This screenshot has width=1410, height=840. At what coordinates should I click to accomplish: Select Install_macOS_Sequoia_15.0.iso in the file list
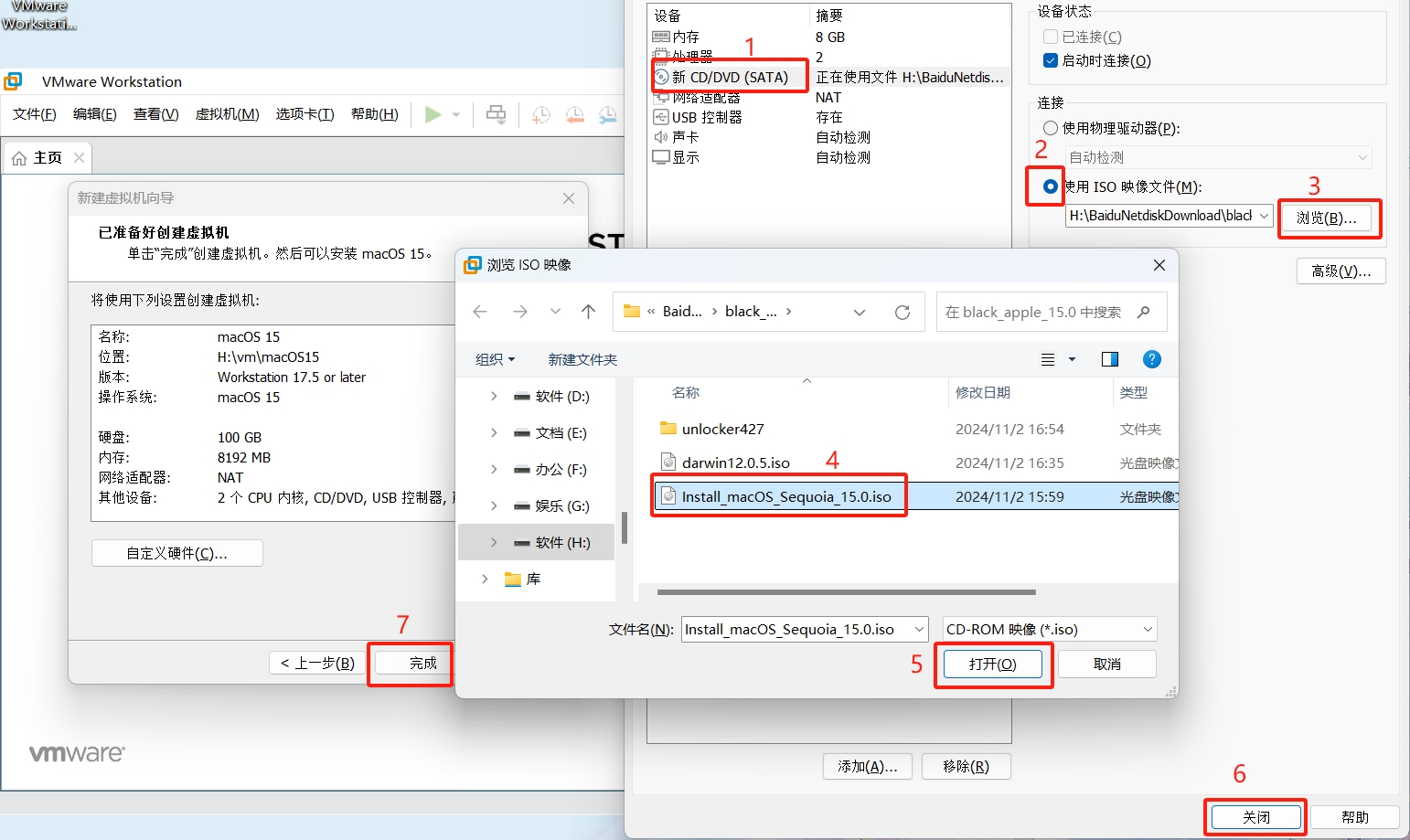(917, 496)
